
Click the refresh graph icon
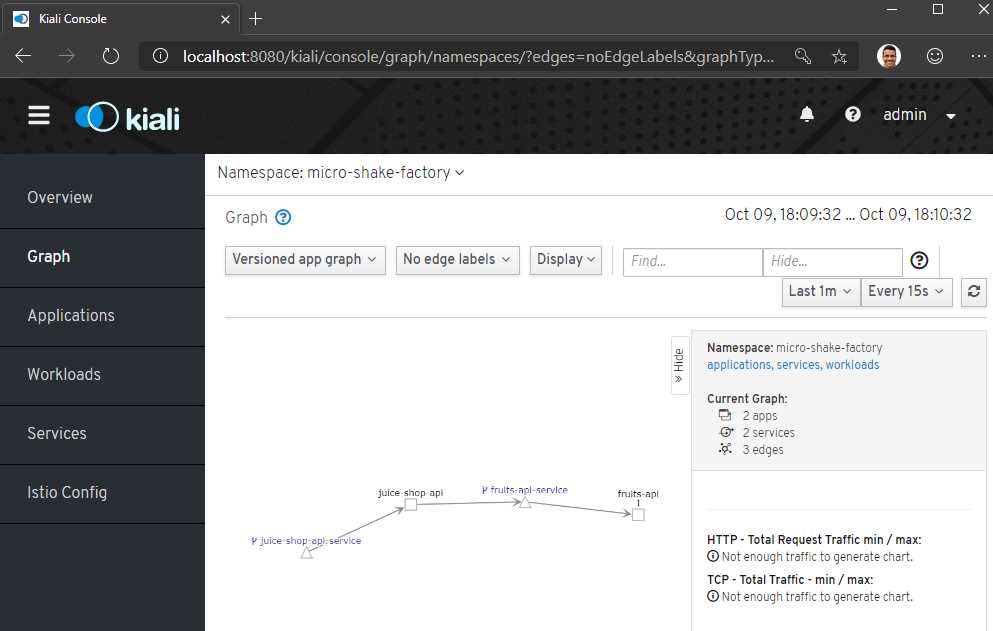(x=973, y=292)
